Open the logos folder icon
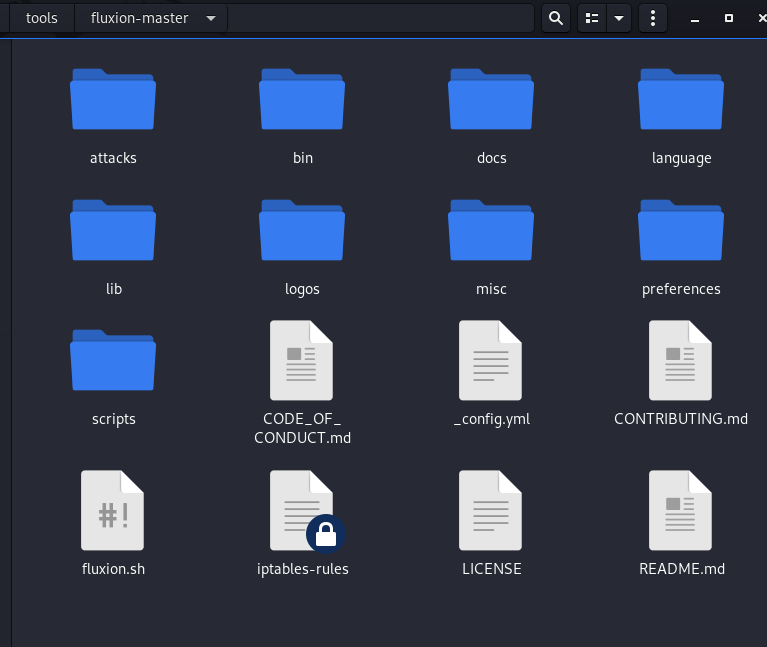Viewport: 767px width, 647px height. [302, 230]
